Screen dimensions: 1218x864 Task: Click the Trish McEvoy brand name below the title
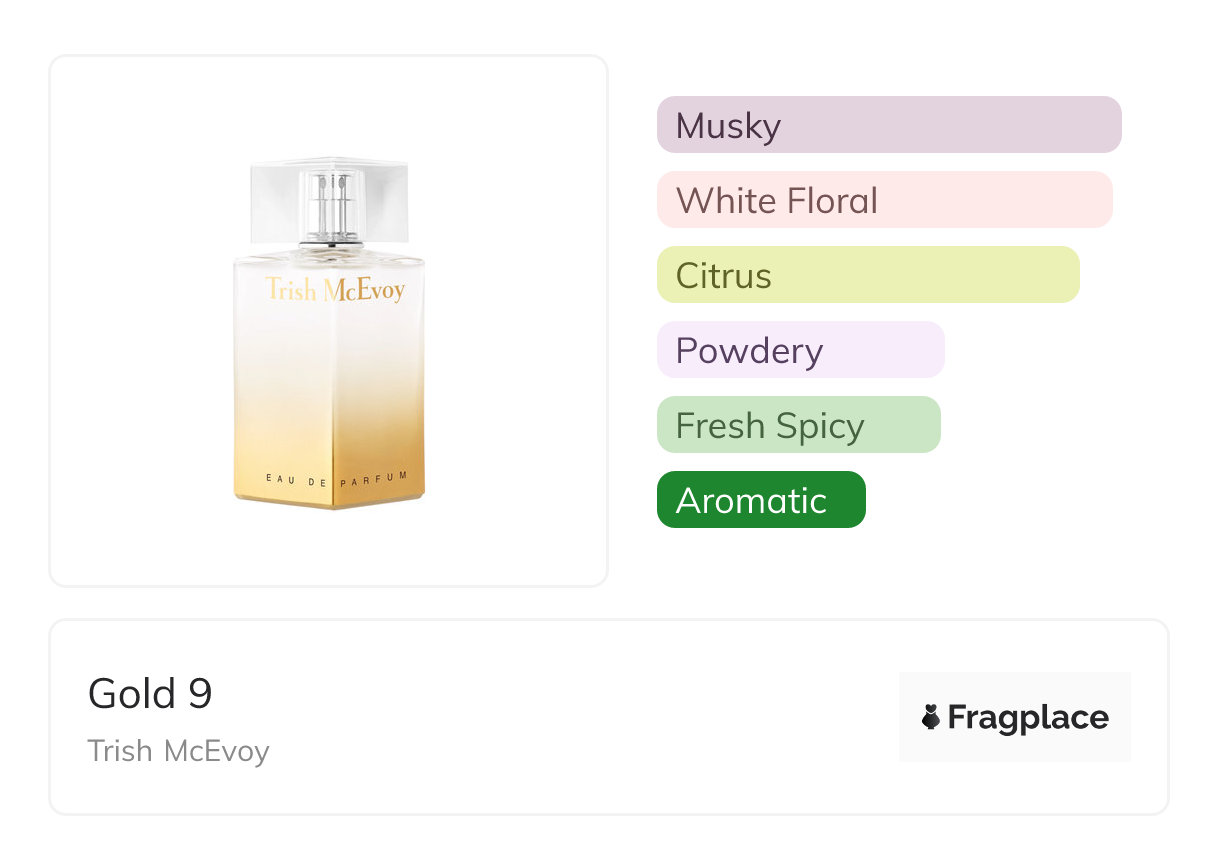pyautogui.click(x=178, y=751)
